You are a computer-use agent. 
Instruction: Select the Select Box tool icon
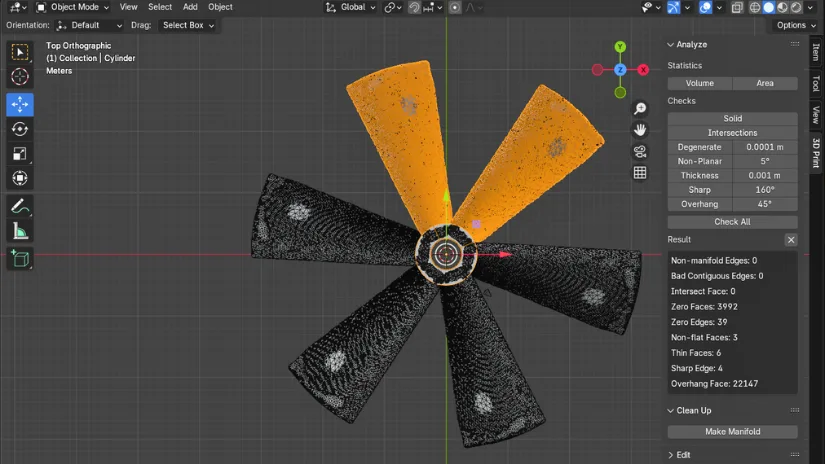pyautogui.click(x=20, y=52)
